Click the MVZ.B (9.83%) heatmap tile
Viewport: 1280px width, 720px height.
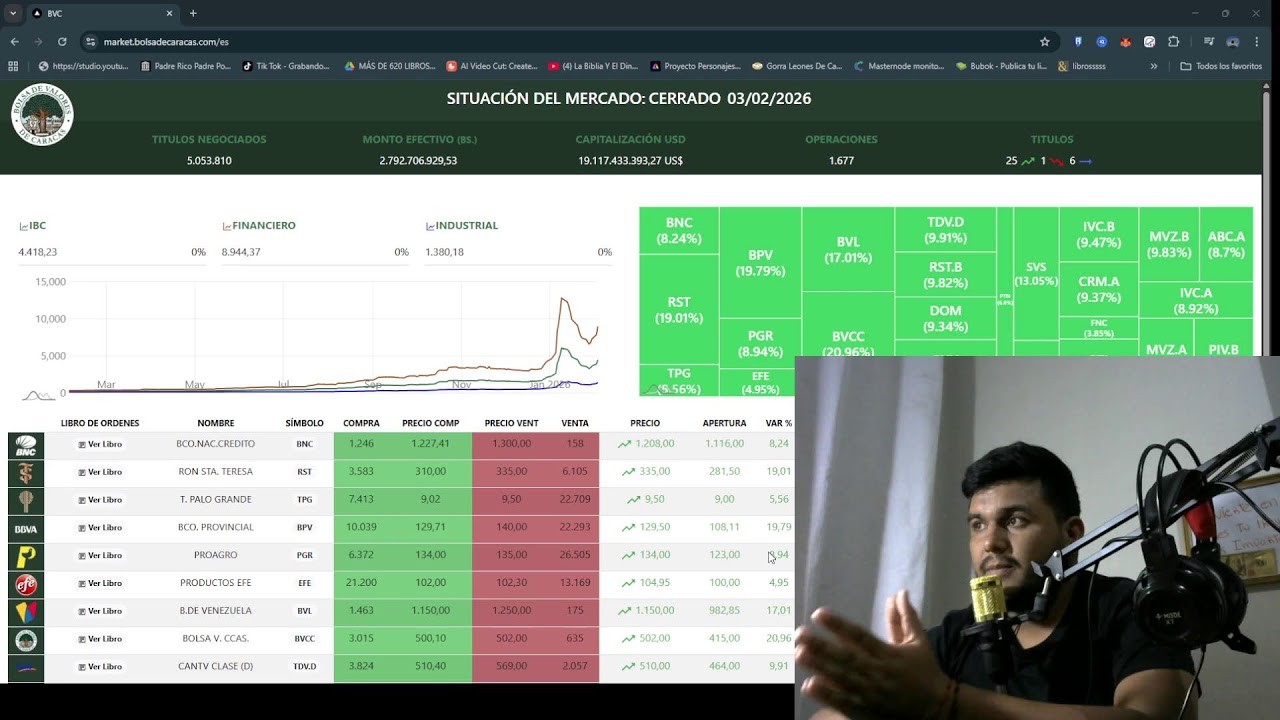coord(1168,245)
